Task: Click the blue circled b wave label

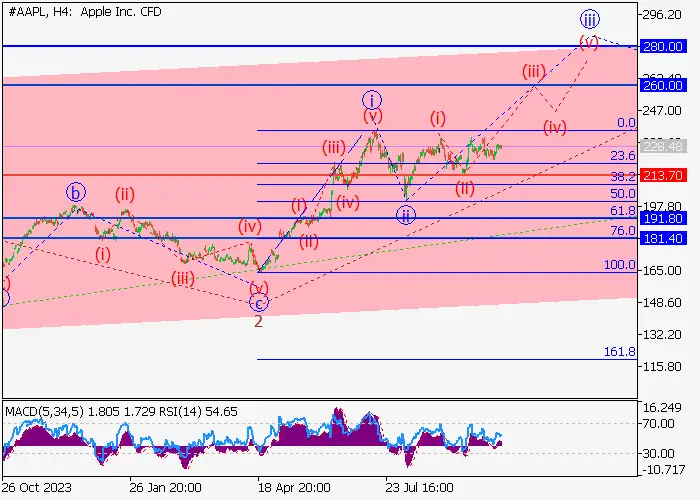Action: click(76, 193)
